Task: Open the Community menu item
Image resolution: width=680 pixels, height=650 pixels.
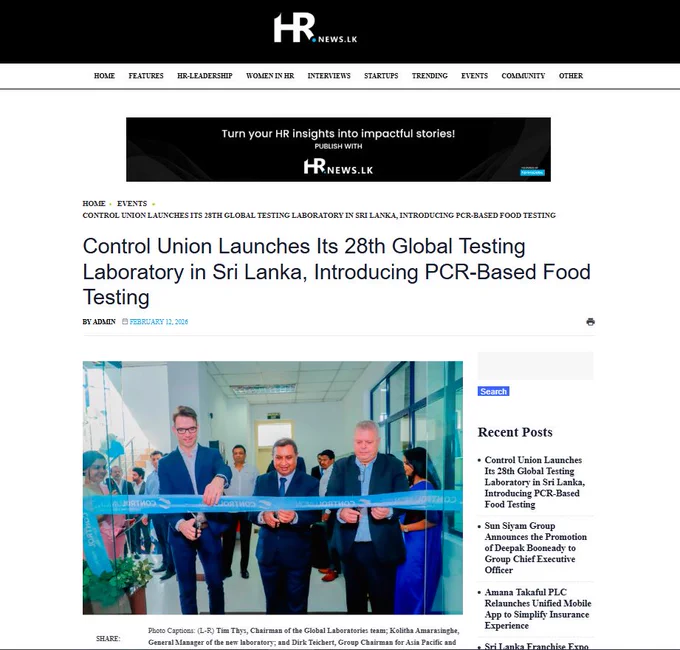Action: [x=523, y=75]
